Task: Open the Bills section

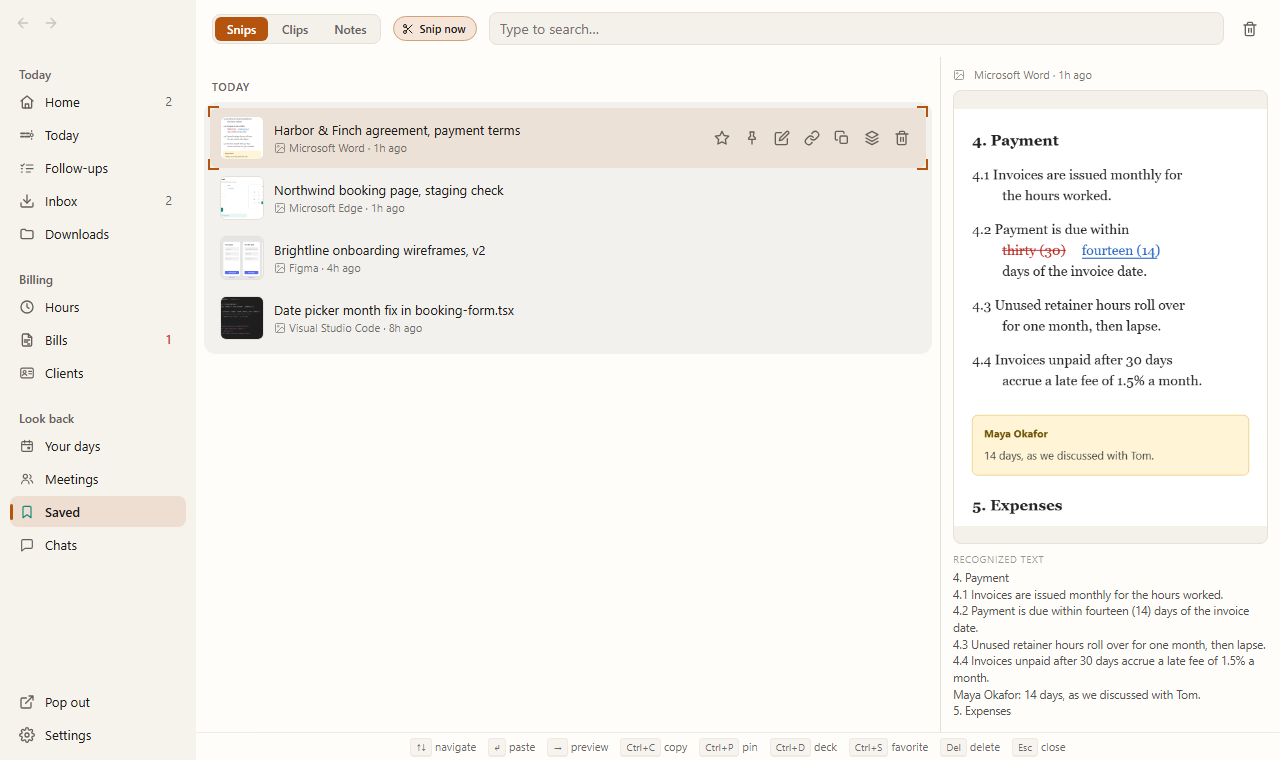Action: [x=98, y=340]
